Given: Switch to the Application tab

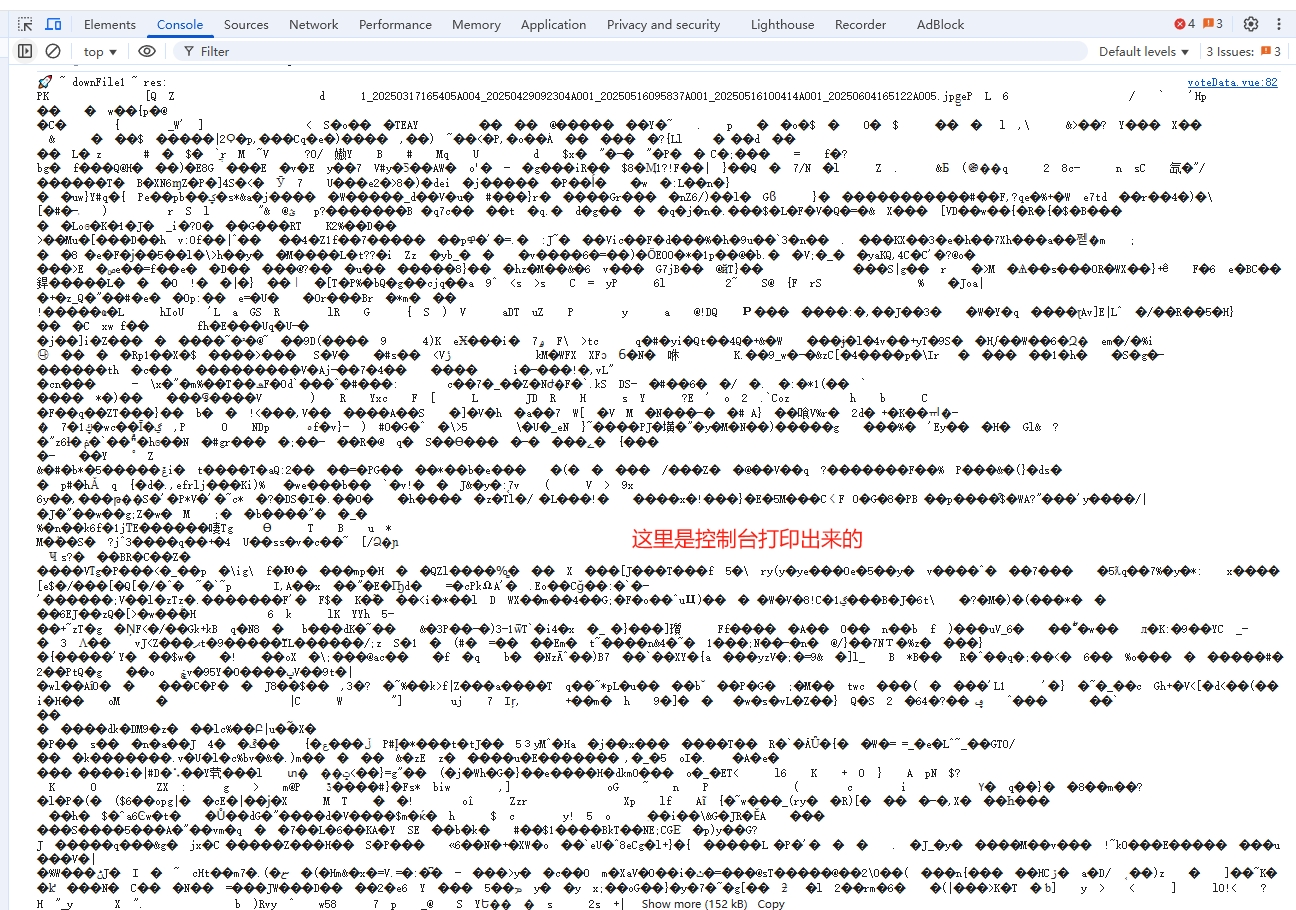Looking at the screenshot, I should point(554,24).
